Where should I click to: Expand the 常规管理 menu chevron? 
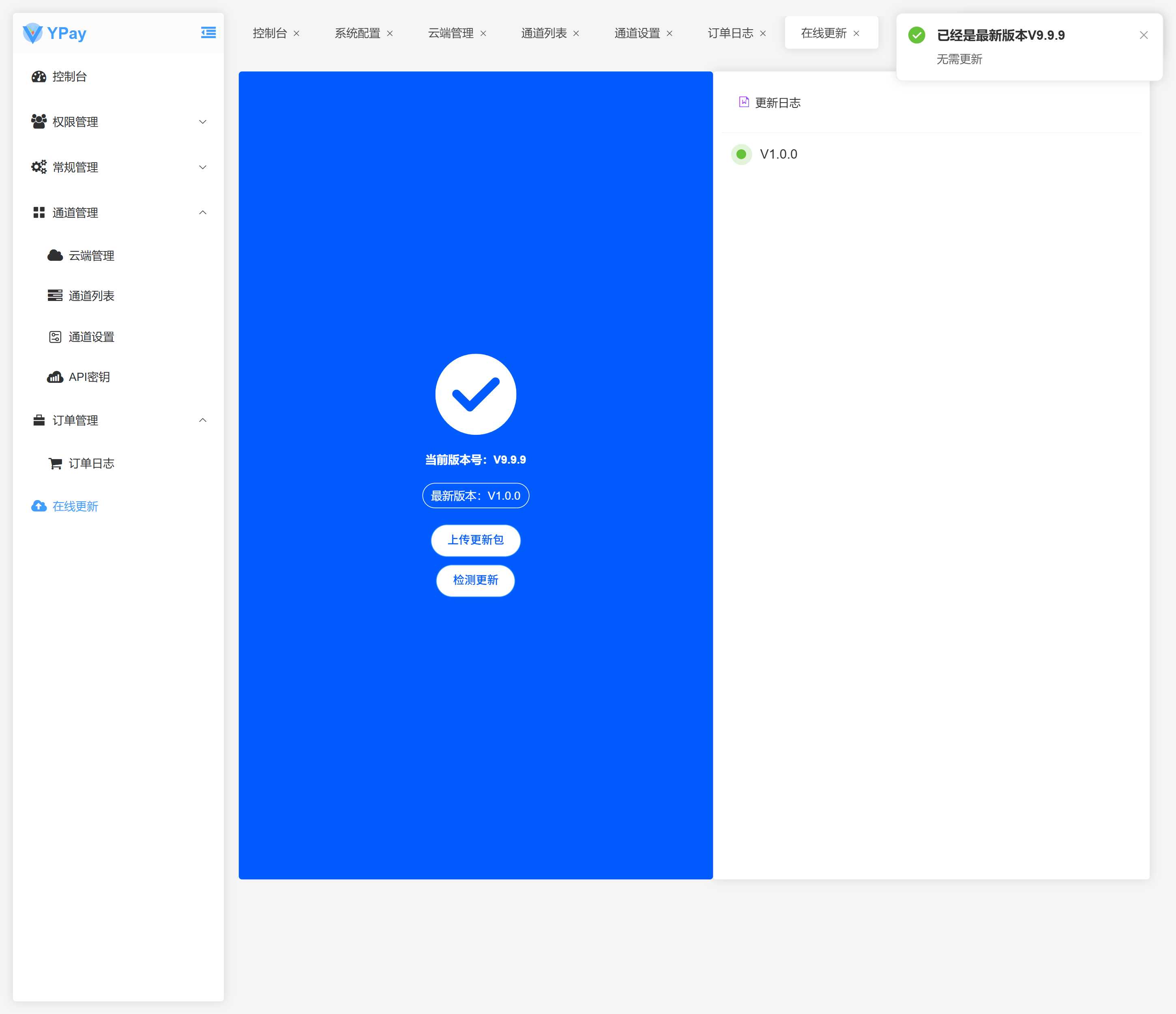pos(203,167)
